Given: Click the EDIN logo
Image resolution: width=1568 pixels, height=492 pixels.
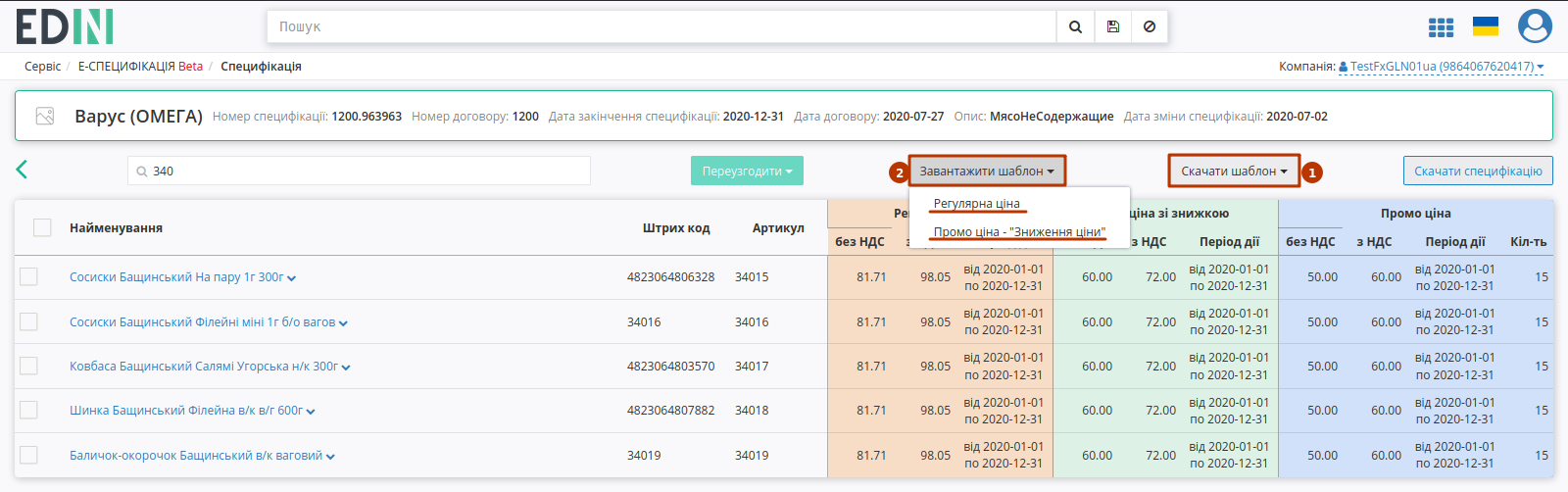Looking at the screenshot, I should coord(65,26).
